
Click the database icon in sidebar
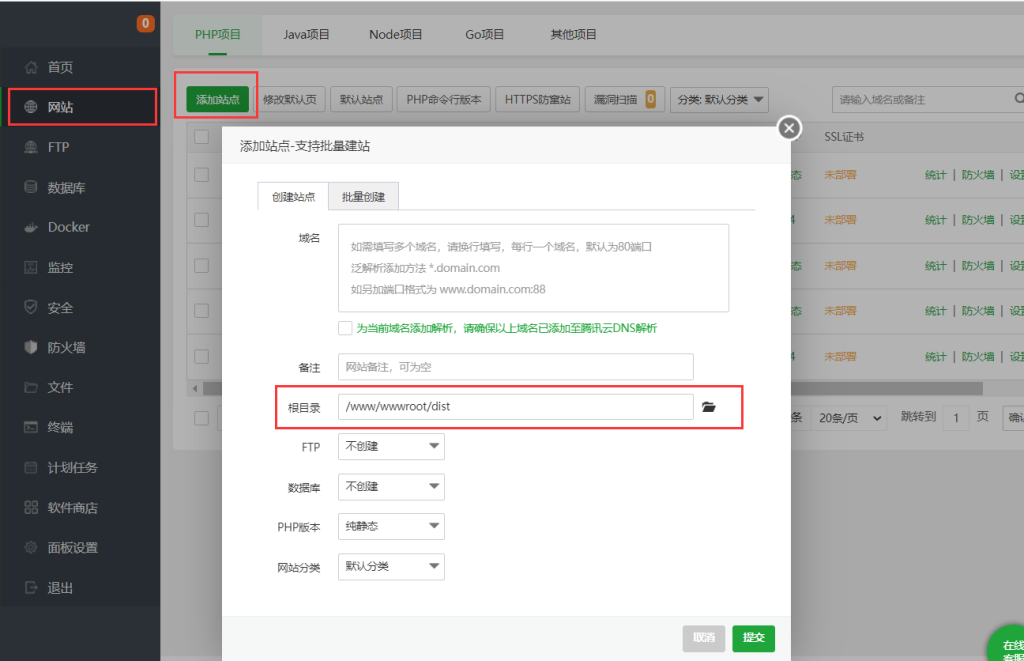[31, 187]
